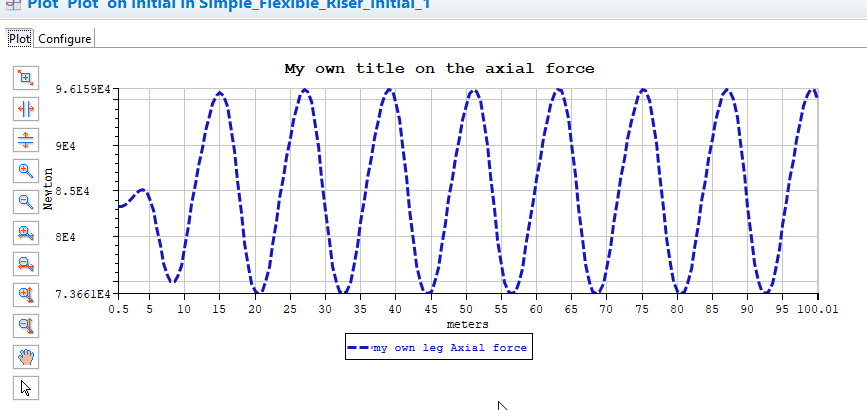Zoom in vertically with the magnifier icon
The width and height of the screenshot is (867, 410).
(27, 294)
